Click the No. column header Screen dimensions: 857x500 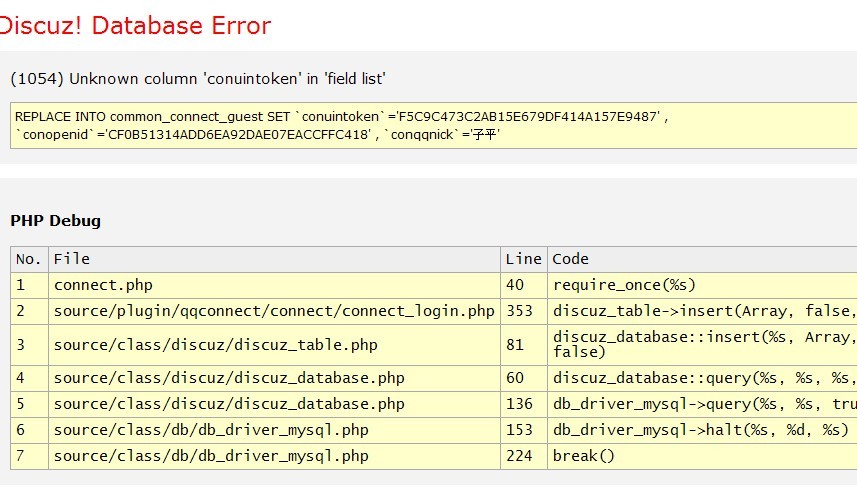pyautogui.click(x=29, y=259)
